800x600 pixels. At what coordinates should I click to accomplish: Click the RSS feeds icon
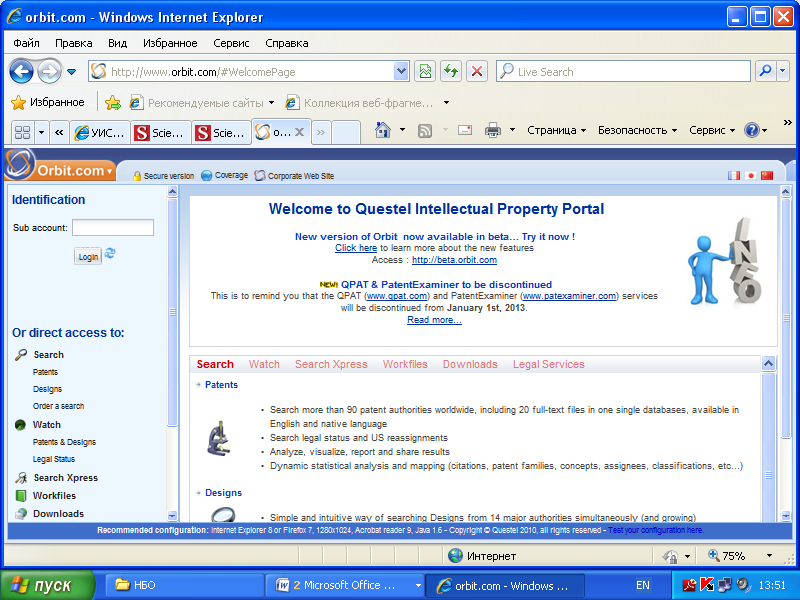[x=425, y=131]
